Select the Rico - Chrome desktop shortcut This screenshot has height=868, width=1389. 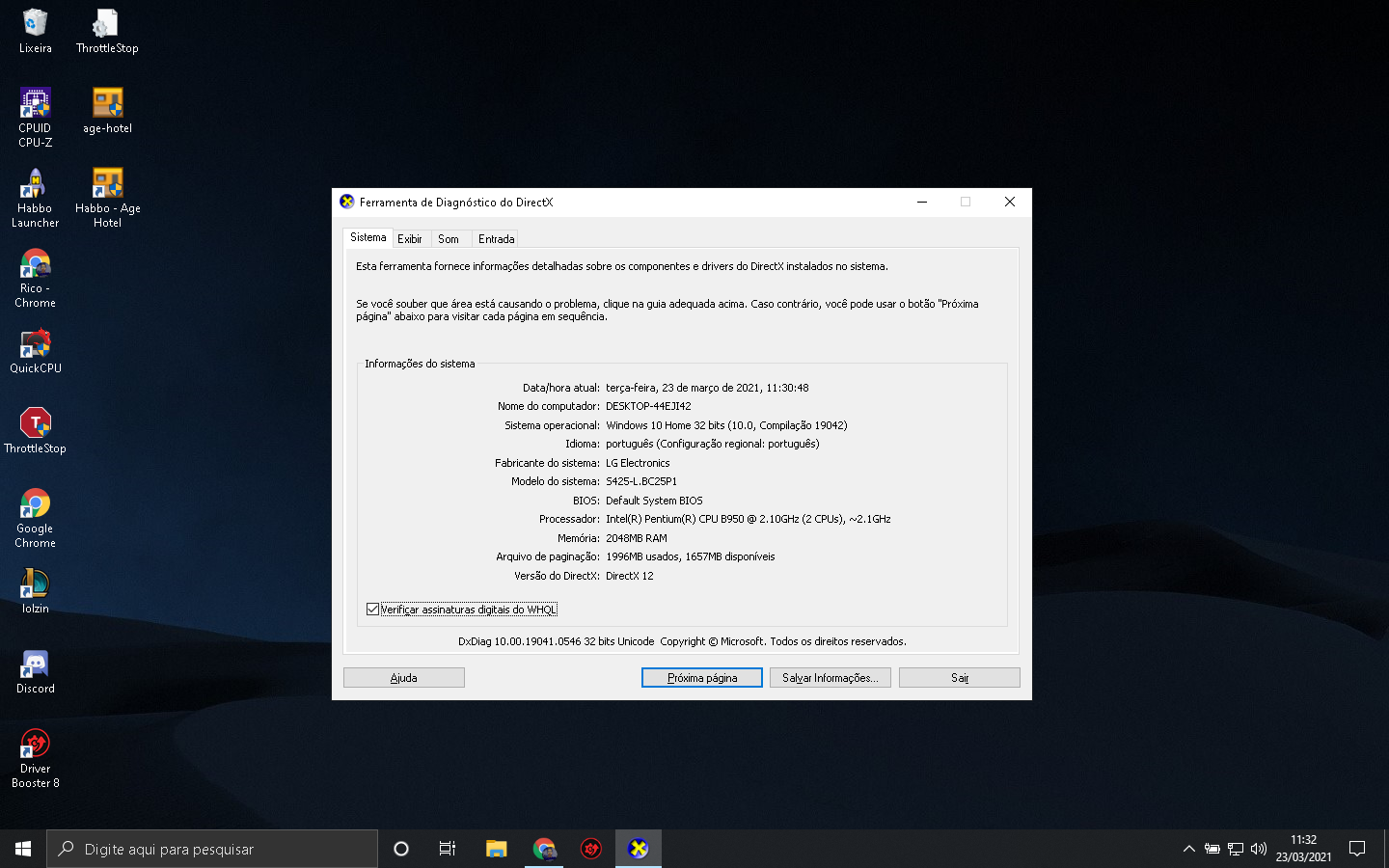[35, 278]
